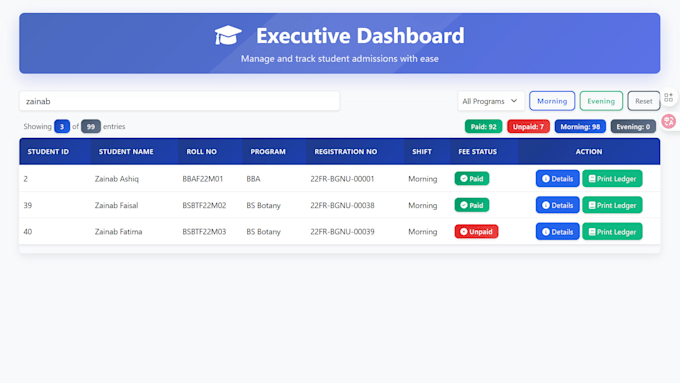Open Details for Zainab Ashiq
The width and height of the screenshot is (680, 383).
pos(557,179)
